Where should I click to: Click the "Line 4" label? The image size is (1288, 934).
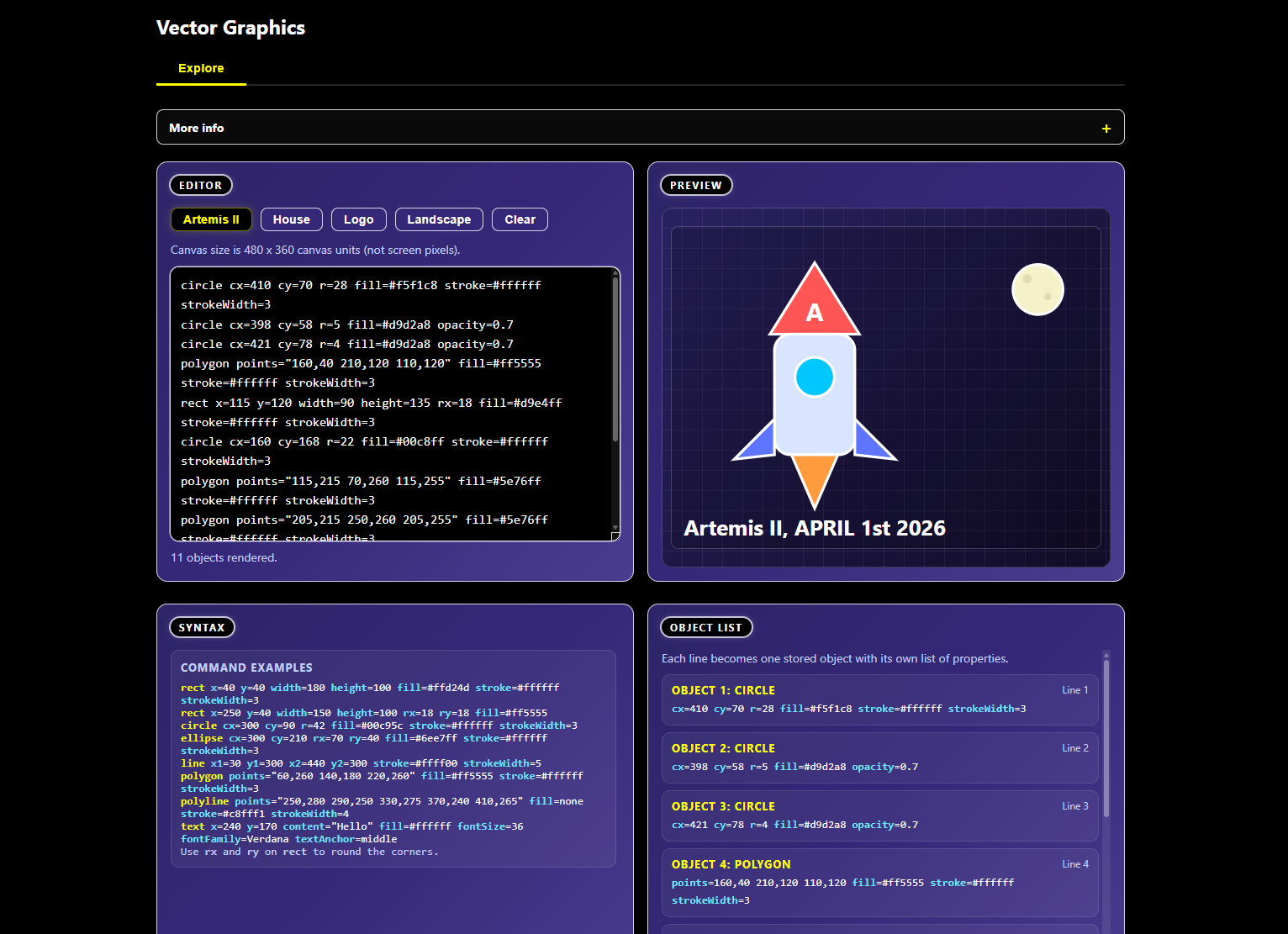coord(1074,864)
